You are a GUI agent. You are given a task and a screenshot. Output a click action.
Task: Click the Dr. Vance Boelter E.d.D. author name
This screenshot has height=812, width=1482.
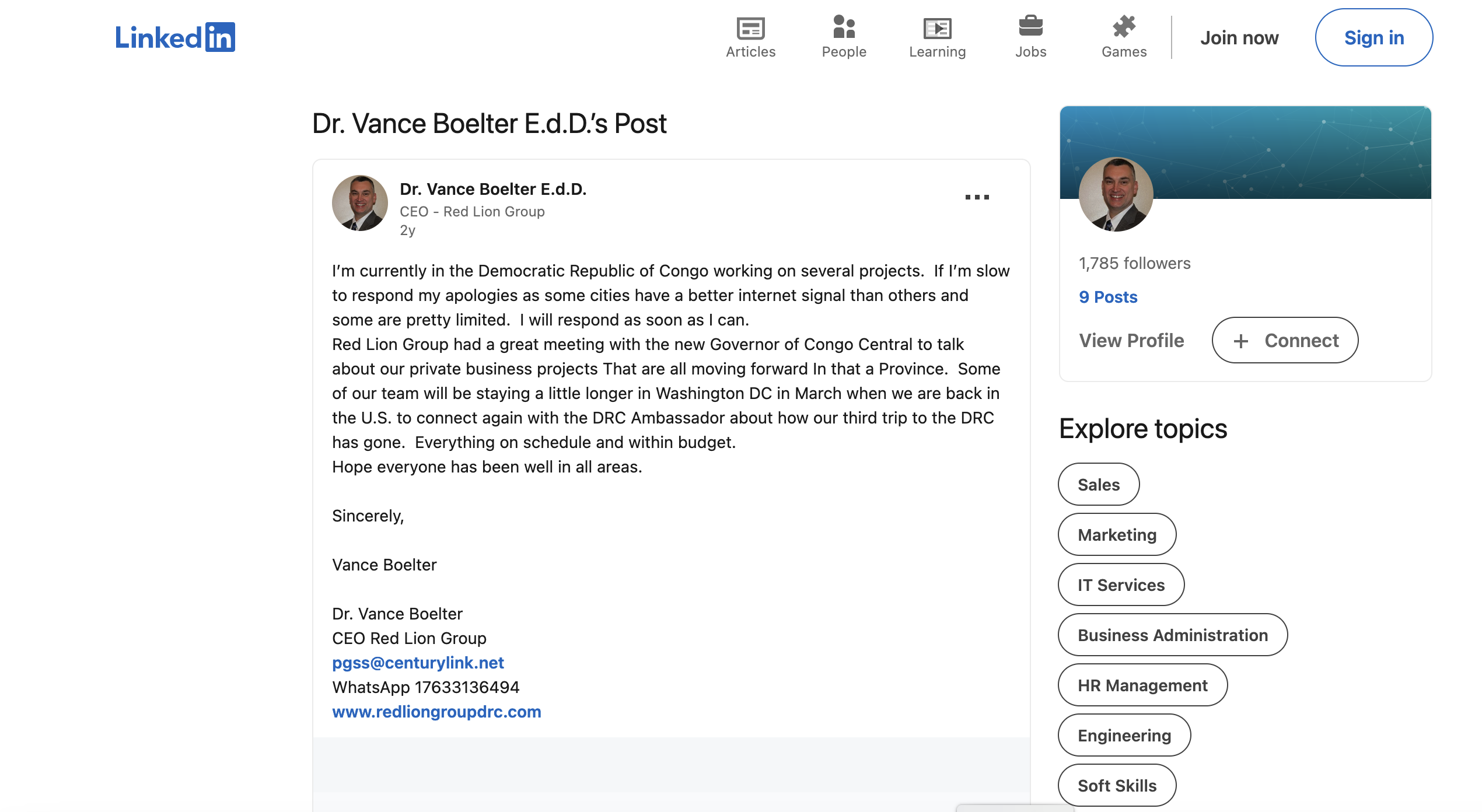click(493, 189)
